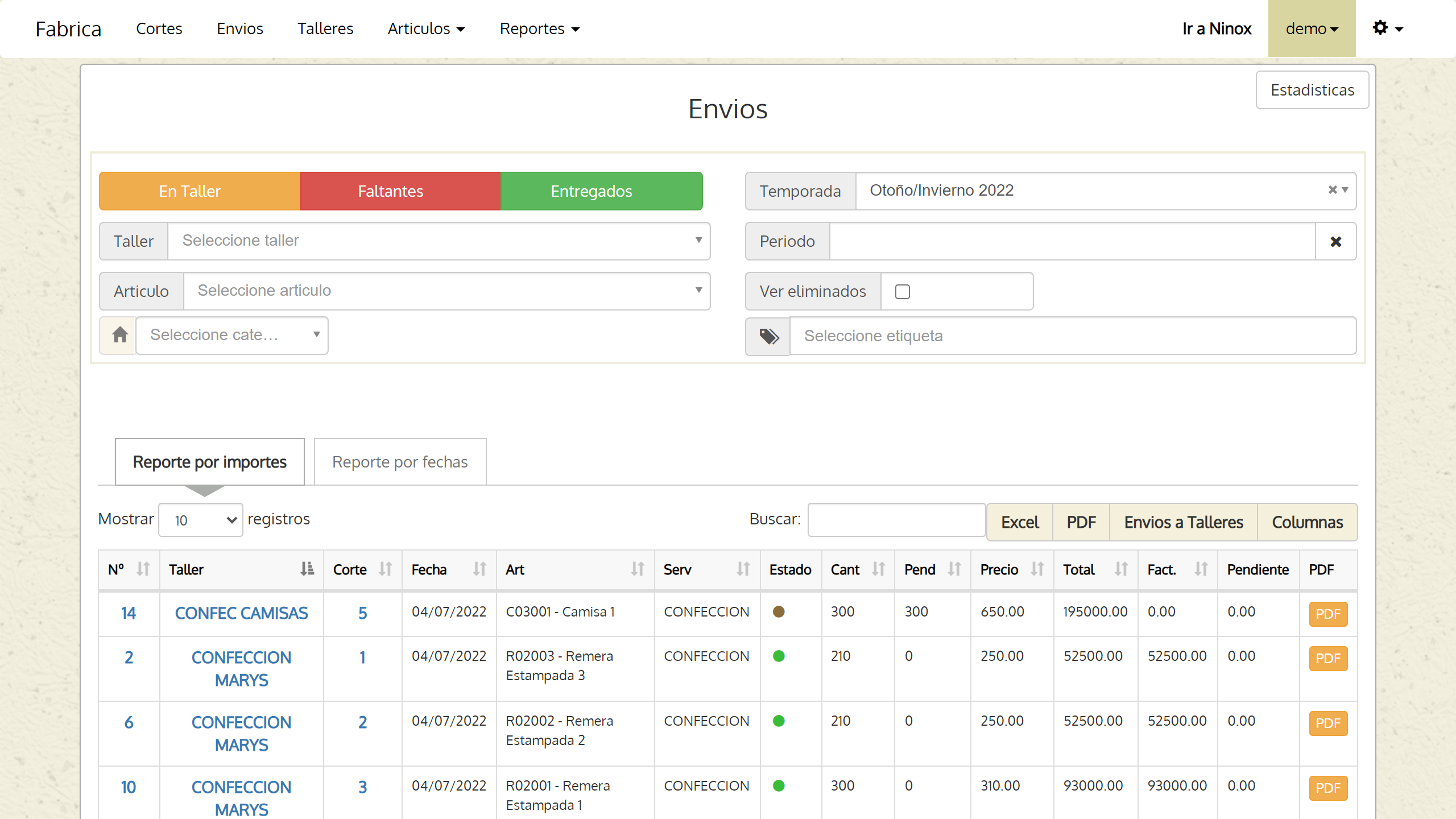
Task: Click the home category icon
Action: [x=119, y=336]
